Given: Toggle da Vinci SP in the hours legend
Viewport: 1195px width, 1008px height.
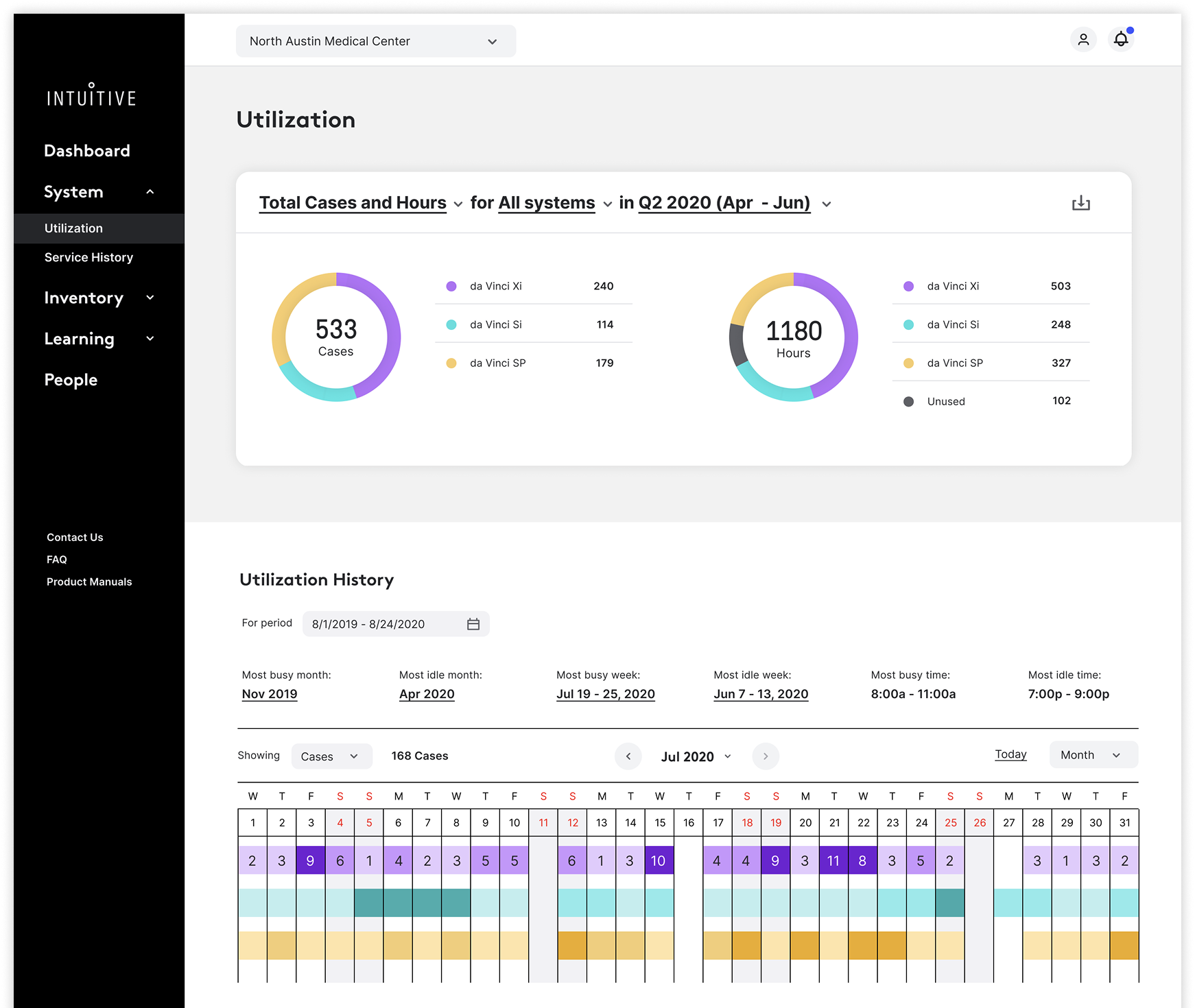Looking at the screenshot, I should [x=955, y=363].
